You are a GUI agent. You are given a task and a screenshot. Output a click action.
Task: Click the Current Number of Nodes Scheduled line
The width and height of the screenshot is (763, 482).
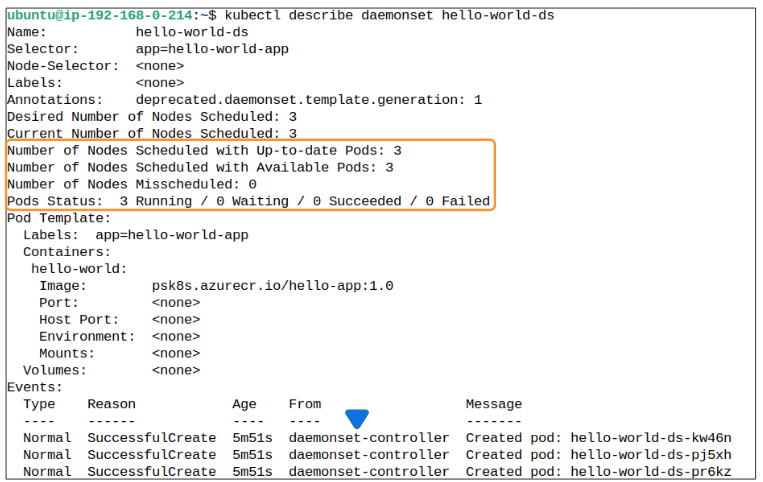click(x=152, y=133)
